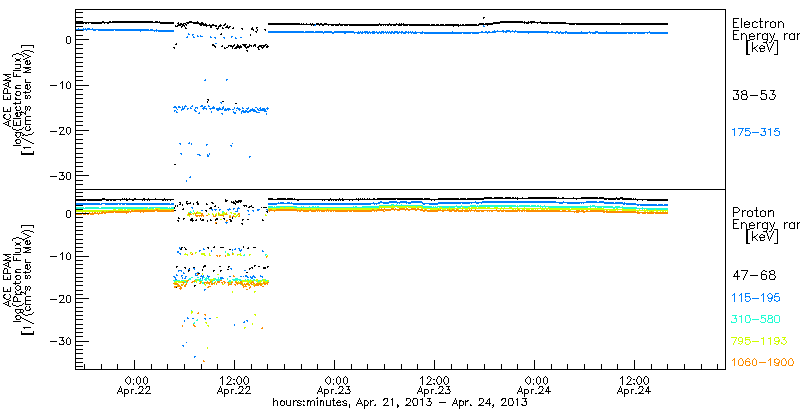This screenshot has height=410, width=800.
Task: Click the 0:00 Apr.24 time axis label
Action: coord(535,386)
